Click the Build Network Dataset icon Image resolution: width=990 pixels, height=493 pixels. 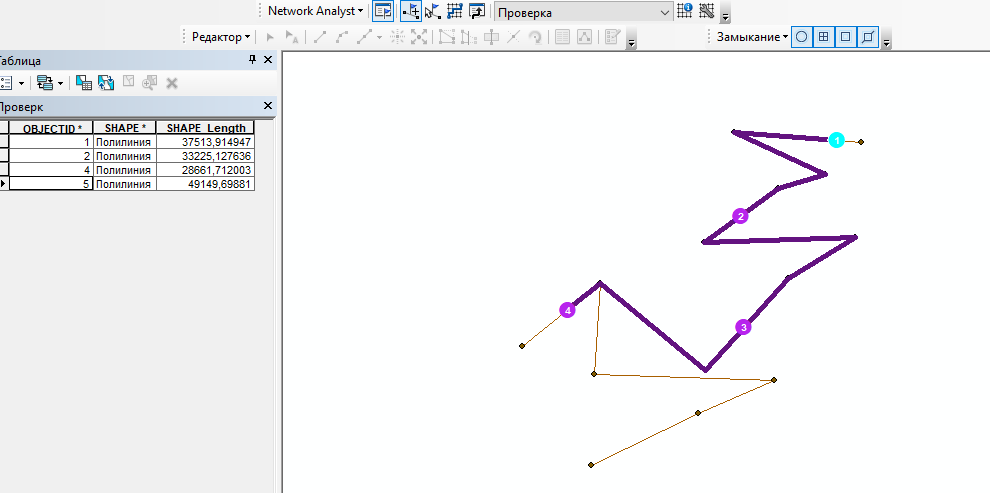click(x=707, y=11)
